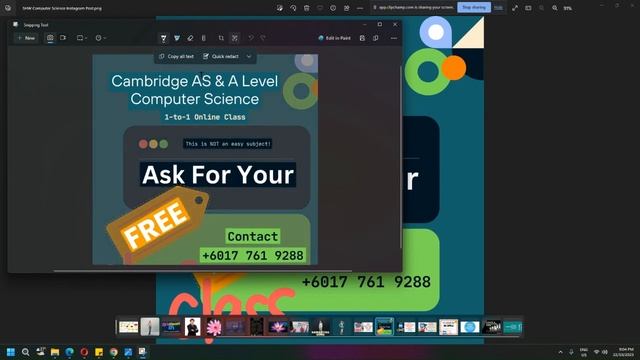The width and height of the screenshot is (640, 360).
Task: Click Quick redact
Action: 221,56
